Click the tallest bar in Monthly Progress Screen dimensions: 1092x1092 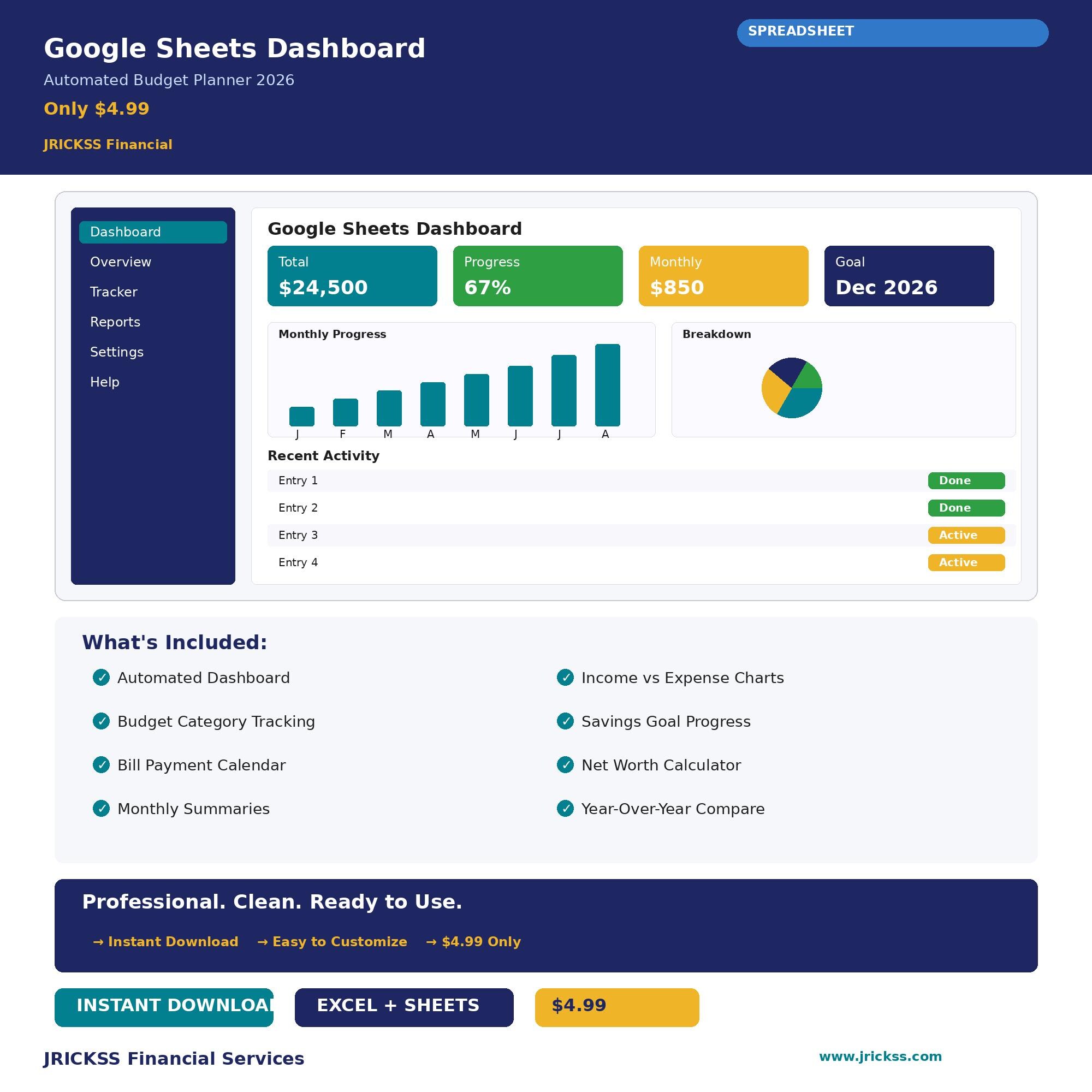[608, 385]
